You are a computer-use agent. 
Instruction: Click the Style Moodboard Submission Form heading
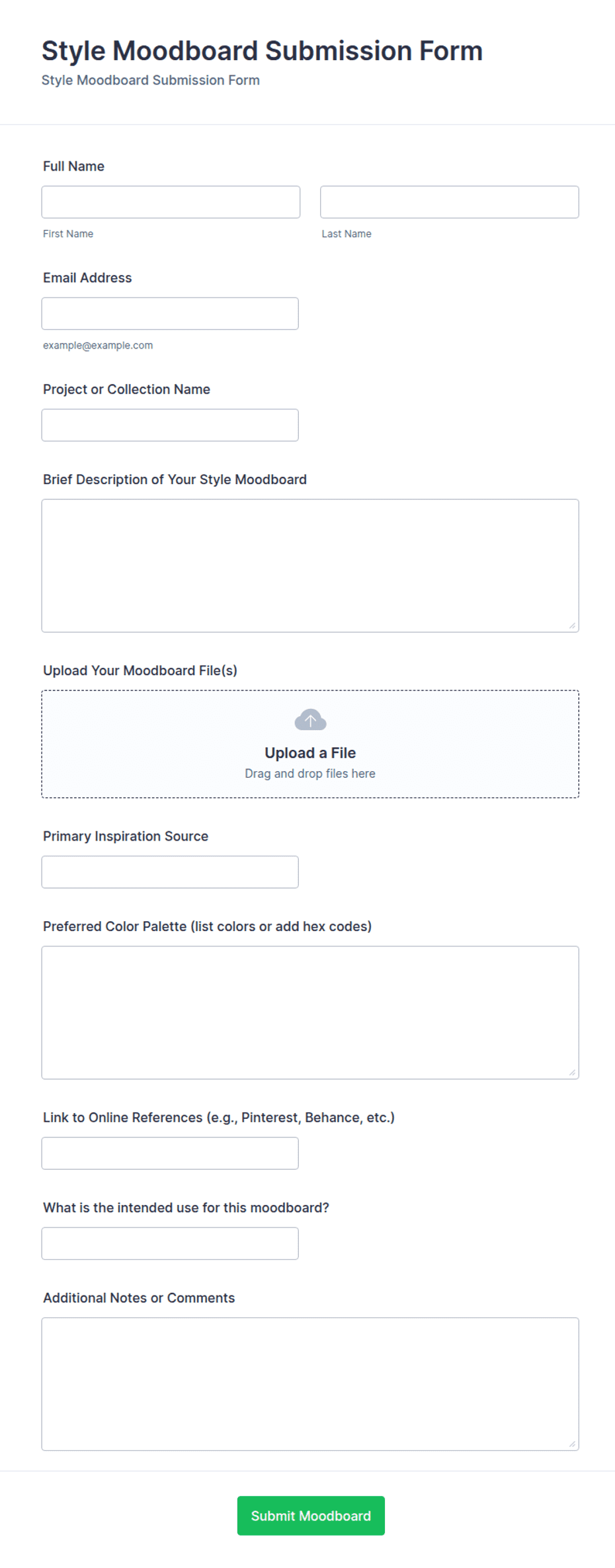point(262,51)
